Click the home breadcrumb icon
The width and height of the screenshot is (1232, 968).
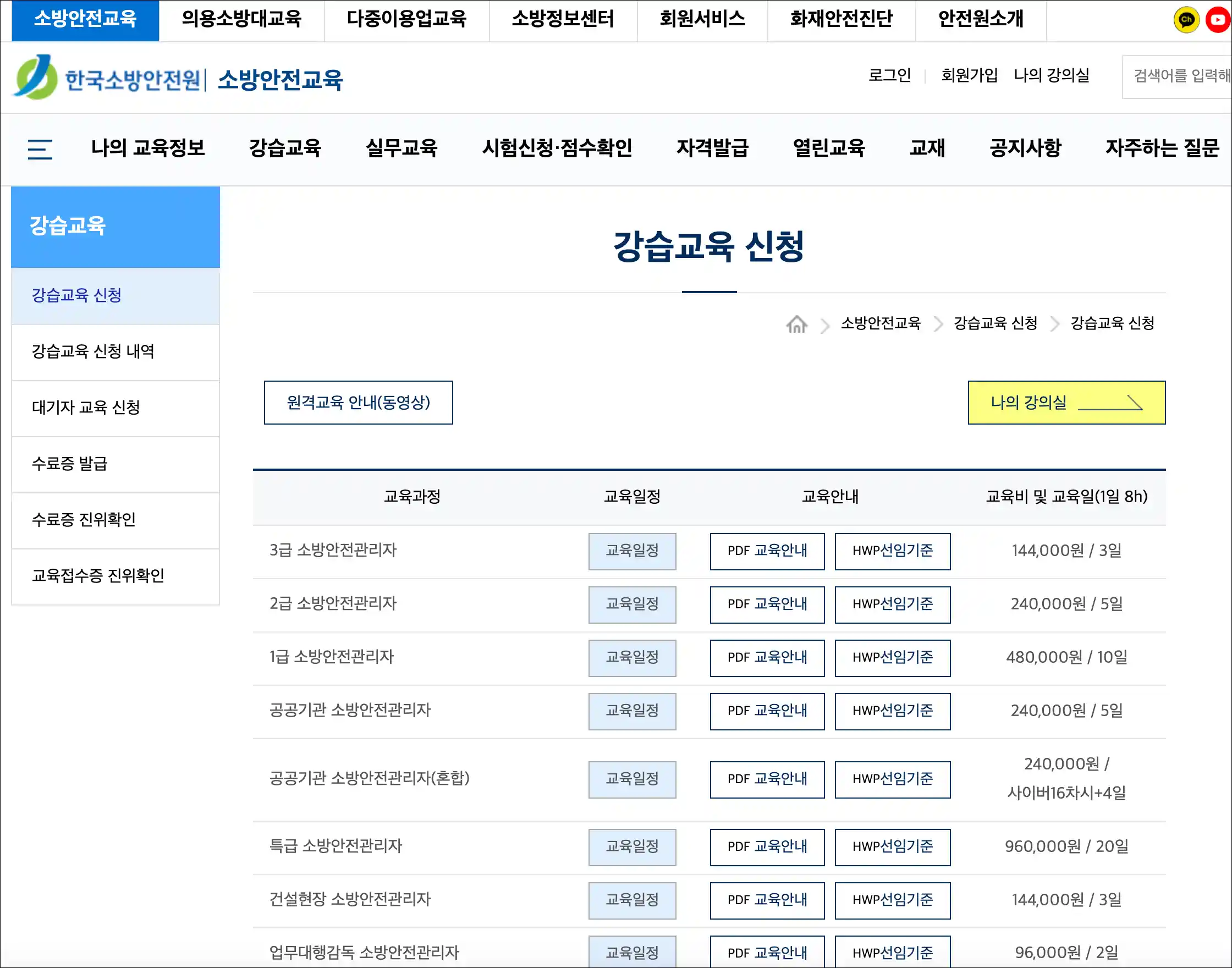796,324
